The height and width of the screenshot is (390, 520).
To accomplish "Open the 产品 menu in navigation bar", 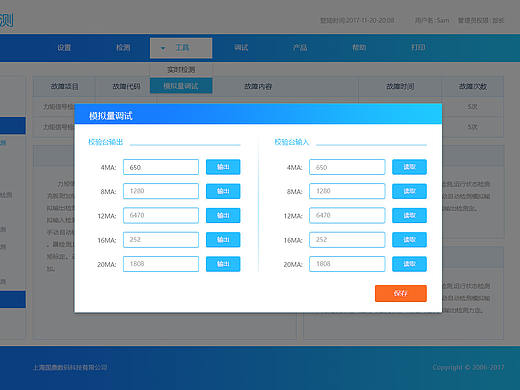I will (300, 48).
